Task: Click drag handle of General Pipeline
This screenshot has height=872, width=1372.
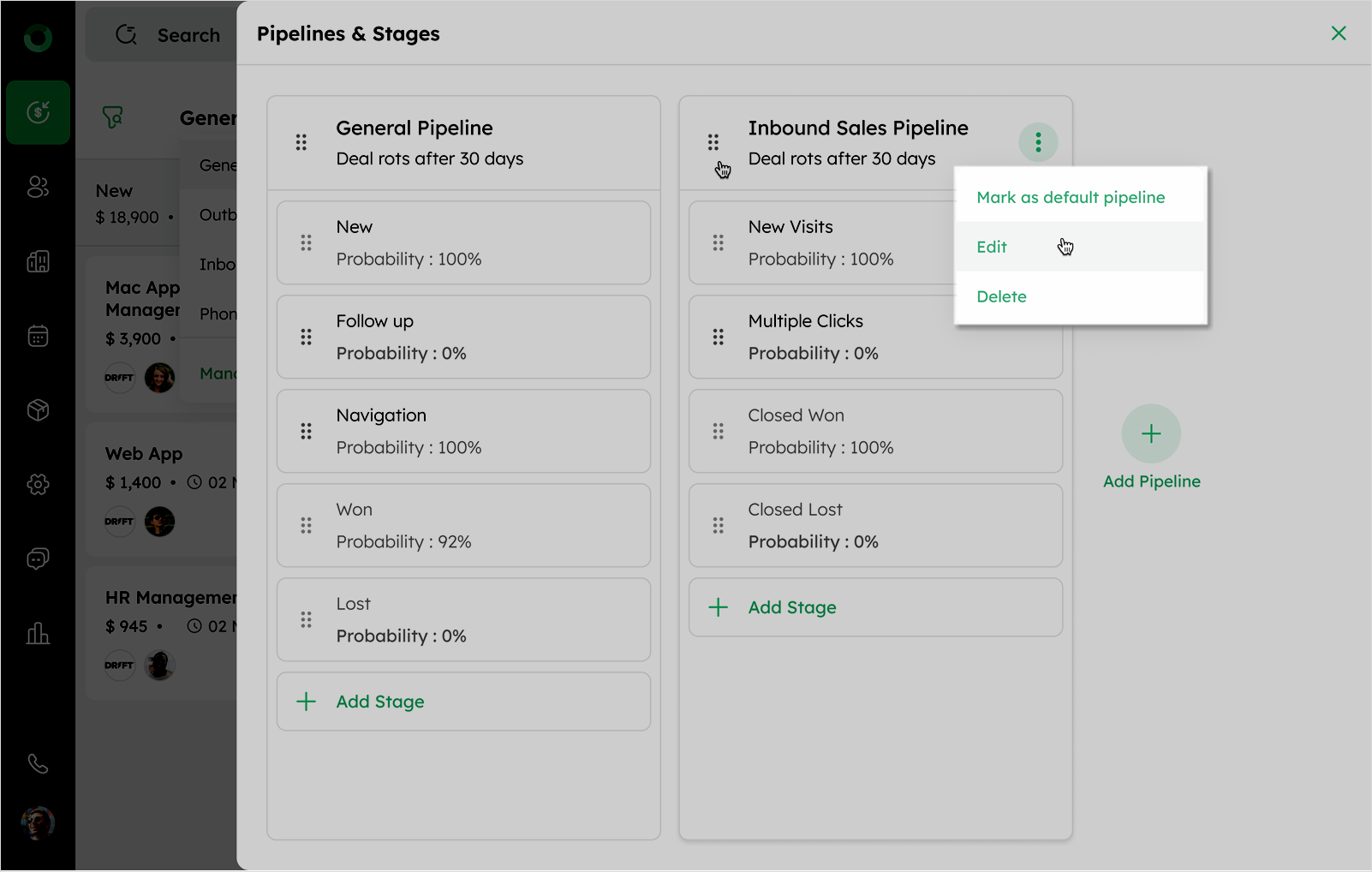Action: click(301, 142)
